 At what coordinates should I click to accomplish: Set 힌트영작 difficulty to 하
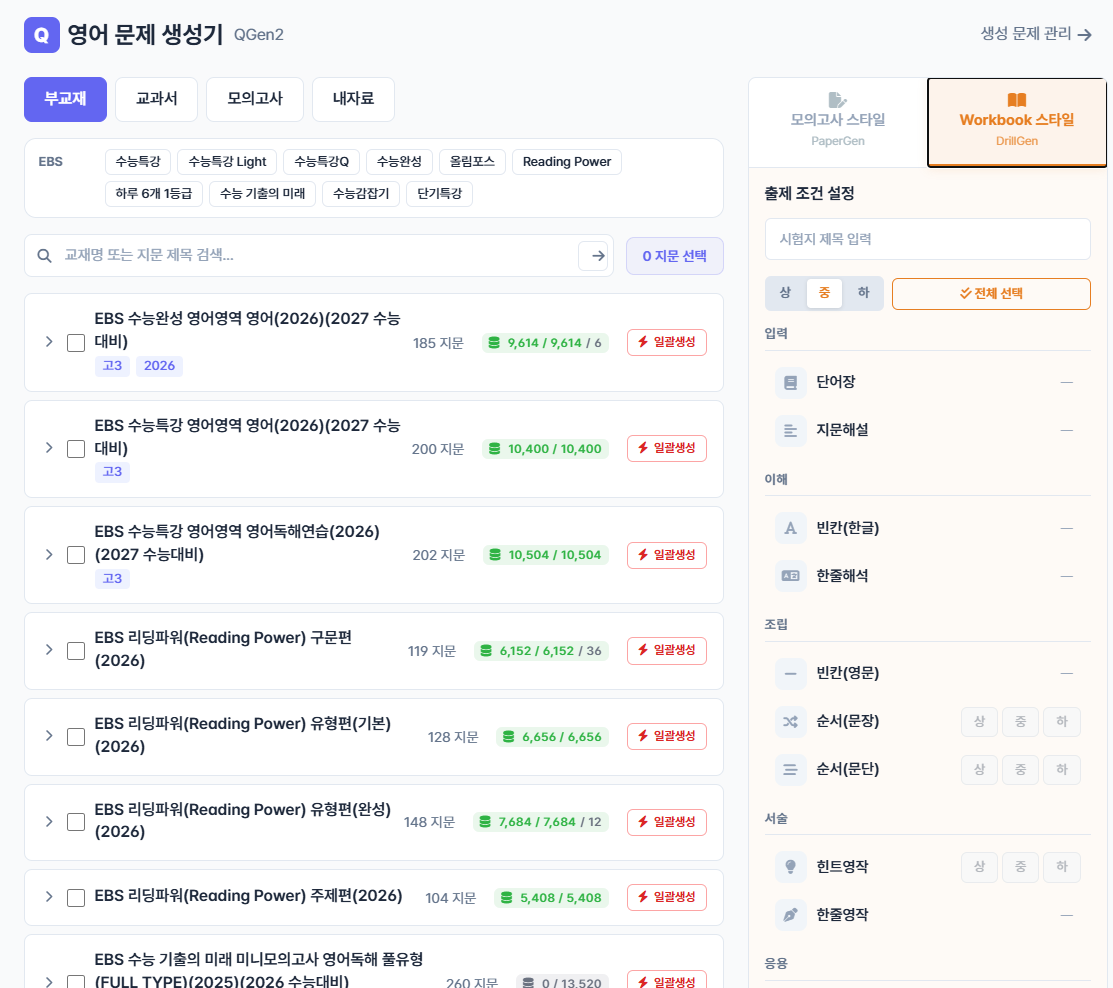click(x=1062, y=867)
